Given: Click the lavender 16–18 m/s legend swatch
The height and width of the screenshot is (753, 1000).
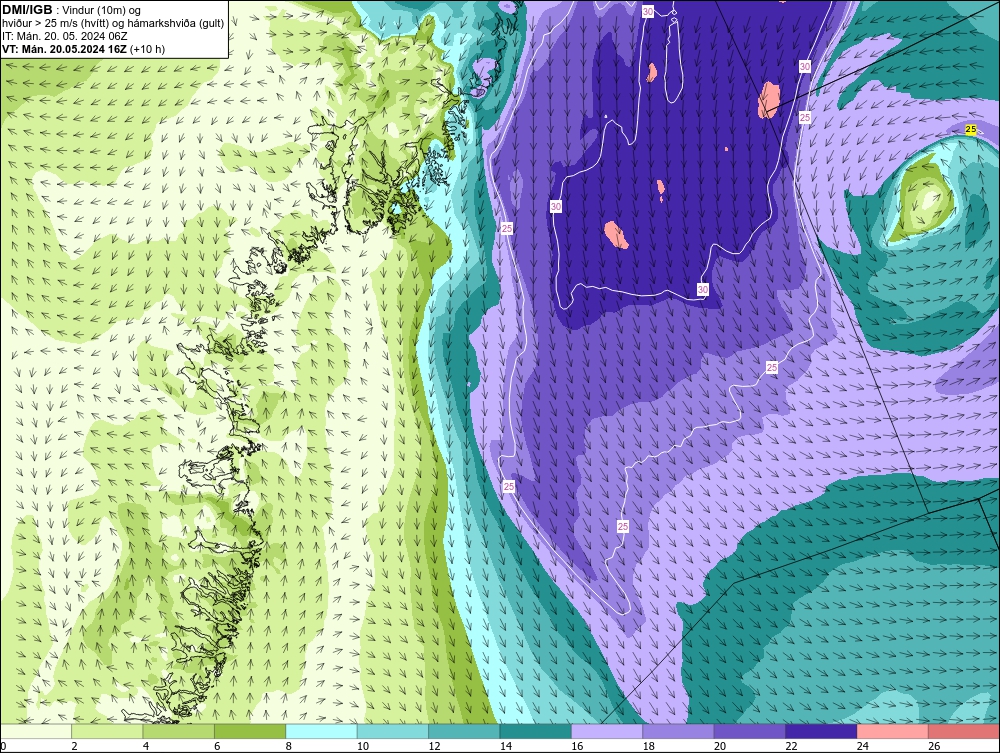Looking at the screenshot, I should point(607,731).
